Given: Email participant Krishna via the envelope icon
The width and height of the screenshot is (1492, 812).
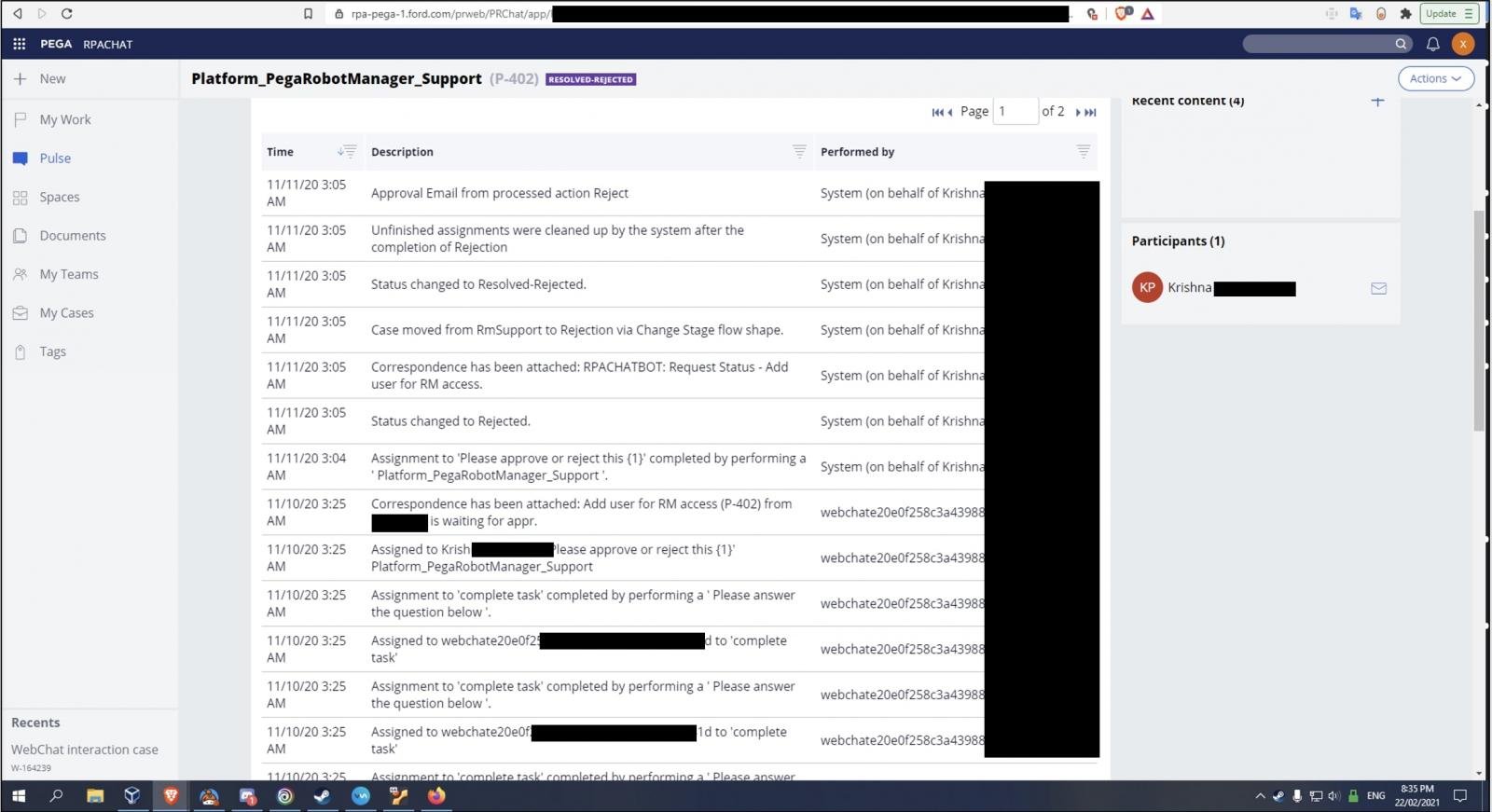Looking at the screenshot, I should click(x=1378, y=288).
